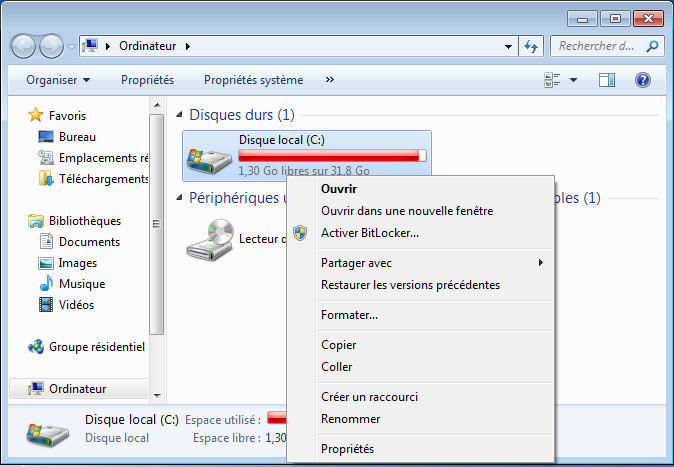The image size is (674, 467).
Task: Collapse the Périphériques group triangle
Action: coord(179,197)
